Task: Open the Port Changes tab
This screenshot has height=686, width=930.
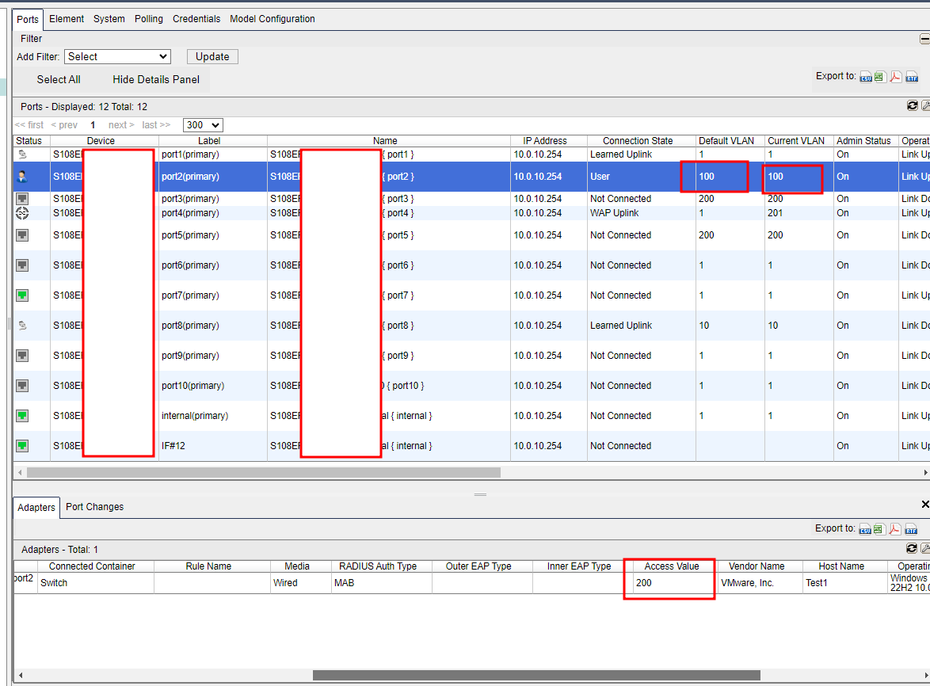Action: point(95,507)
